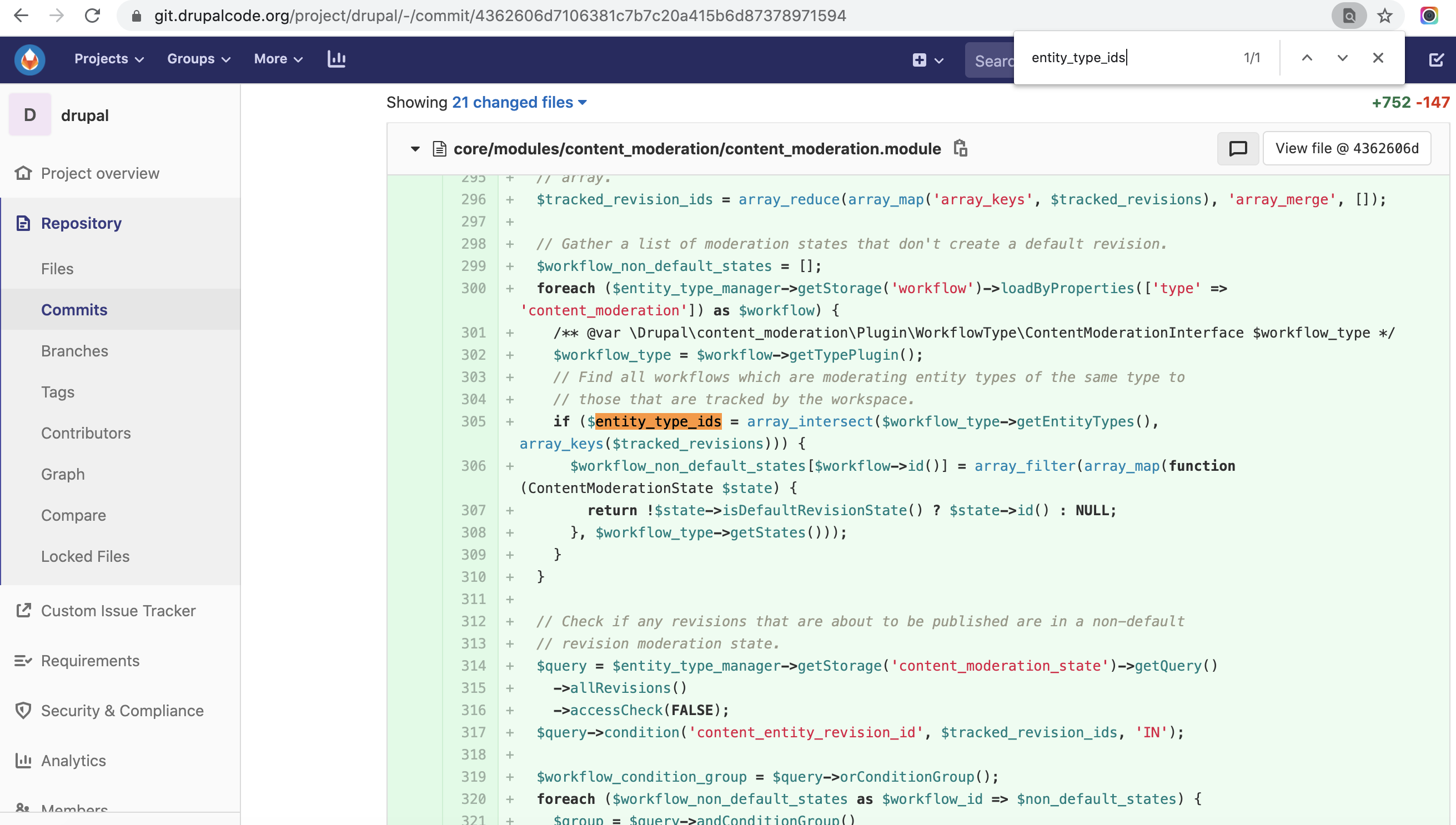The width and height of the screenshot is (1456, 825).
Task: Open a comment on the diff header
Action: [x=1237, y=148]
